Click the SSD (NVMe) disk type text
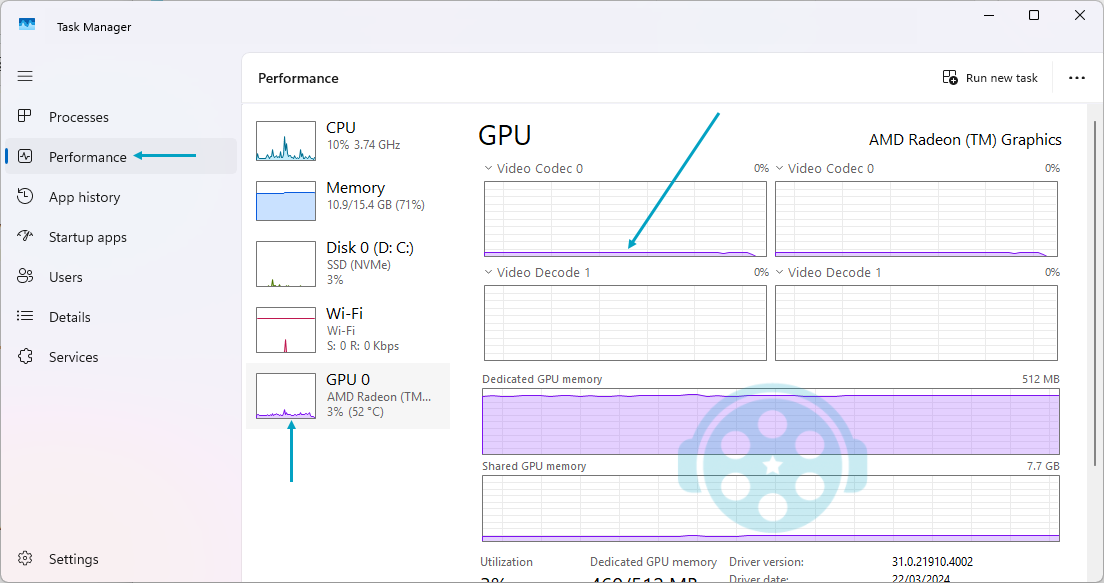 tap(358, 265)
